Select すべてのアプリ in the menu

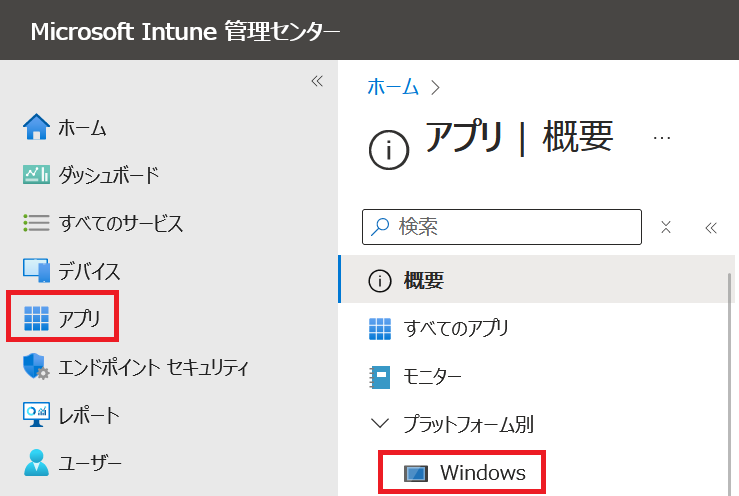coord(456,329)
